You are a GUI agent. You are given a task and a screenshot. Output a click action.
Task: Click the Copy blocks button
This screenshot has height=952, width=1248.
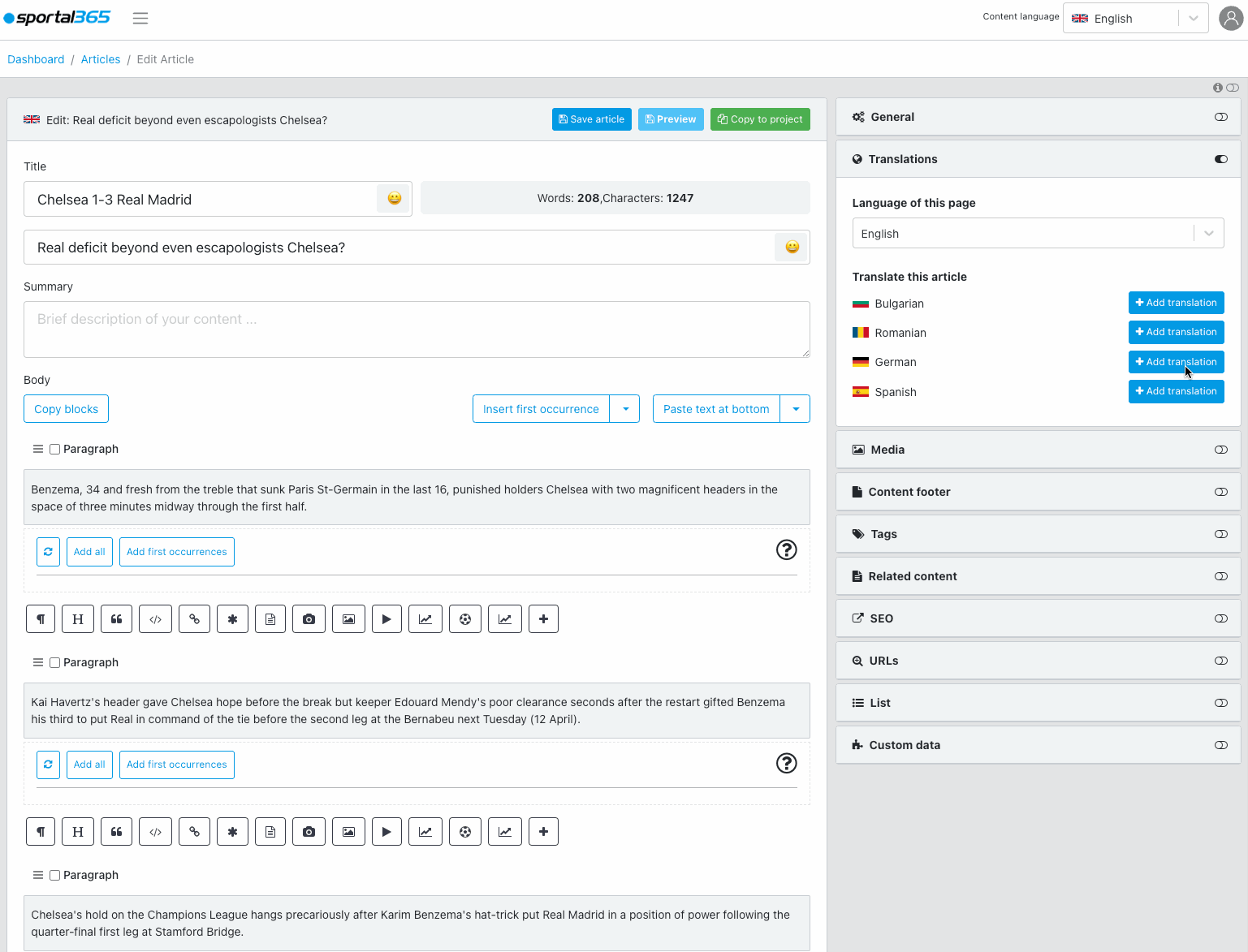pyautogui.click(x=66, y=409)
